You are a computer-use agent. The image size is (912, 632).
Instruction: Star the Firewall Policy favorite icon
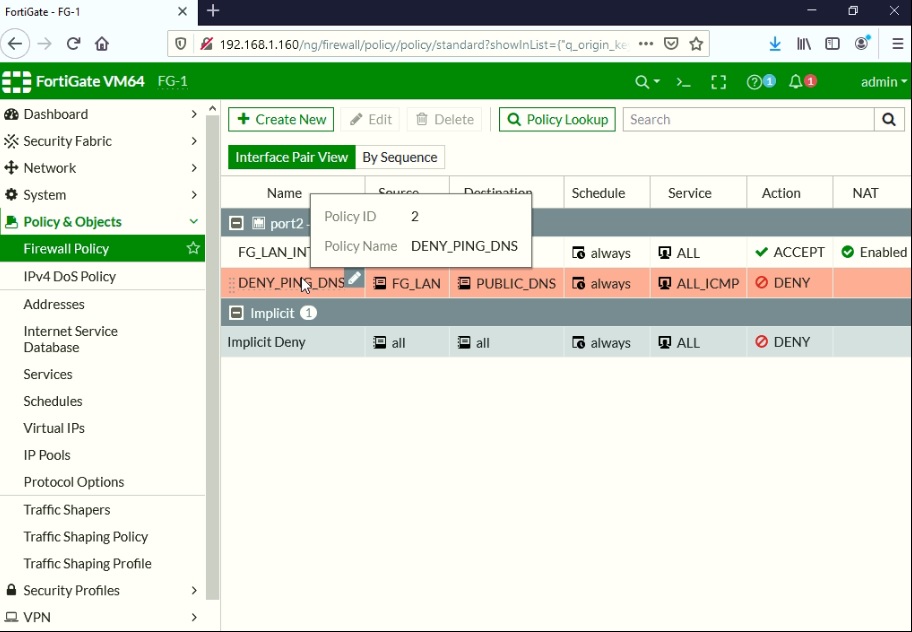click(x=192, y=248)
